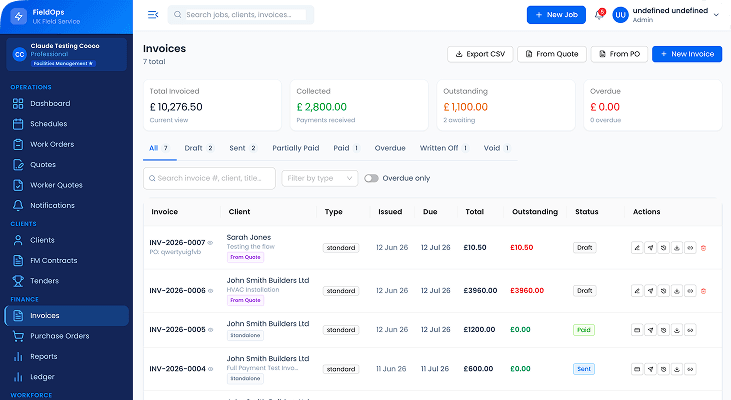Toggle the Overdue only switch
The height and width of the screenshot is (400, 731).
(x=371, y=179)
